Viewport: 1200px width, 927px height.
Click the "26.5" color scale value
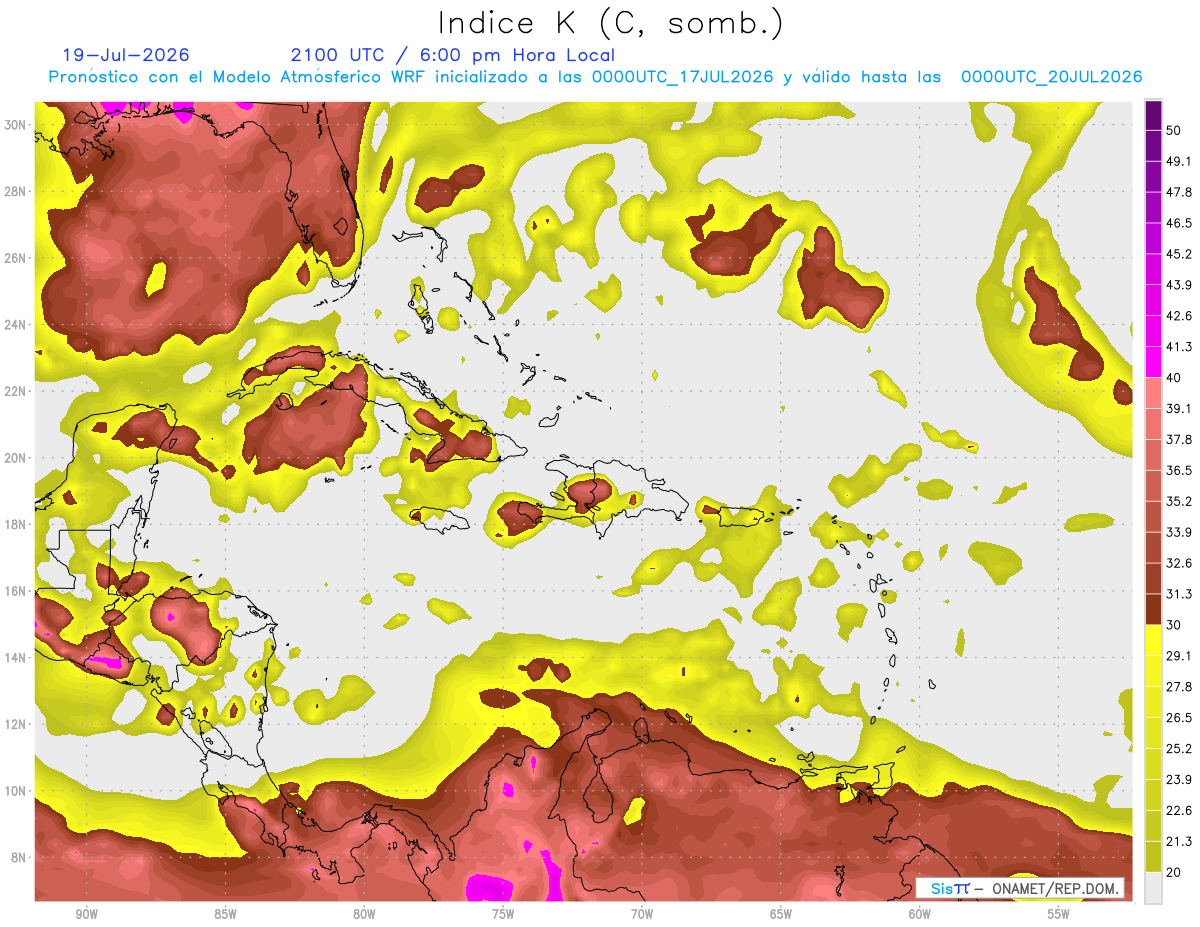coord(1179,718)
